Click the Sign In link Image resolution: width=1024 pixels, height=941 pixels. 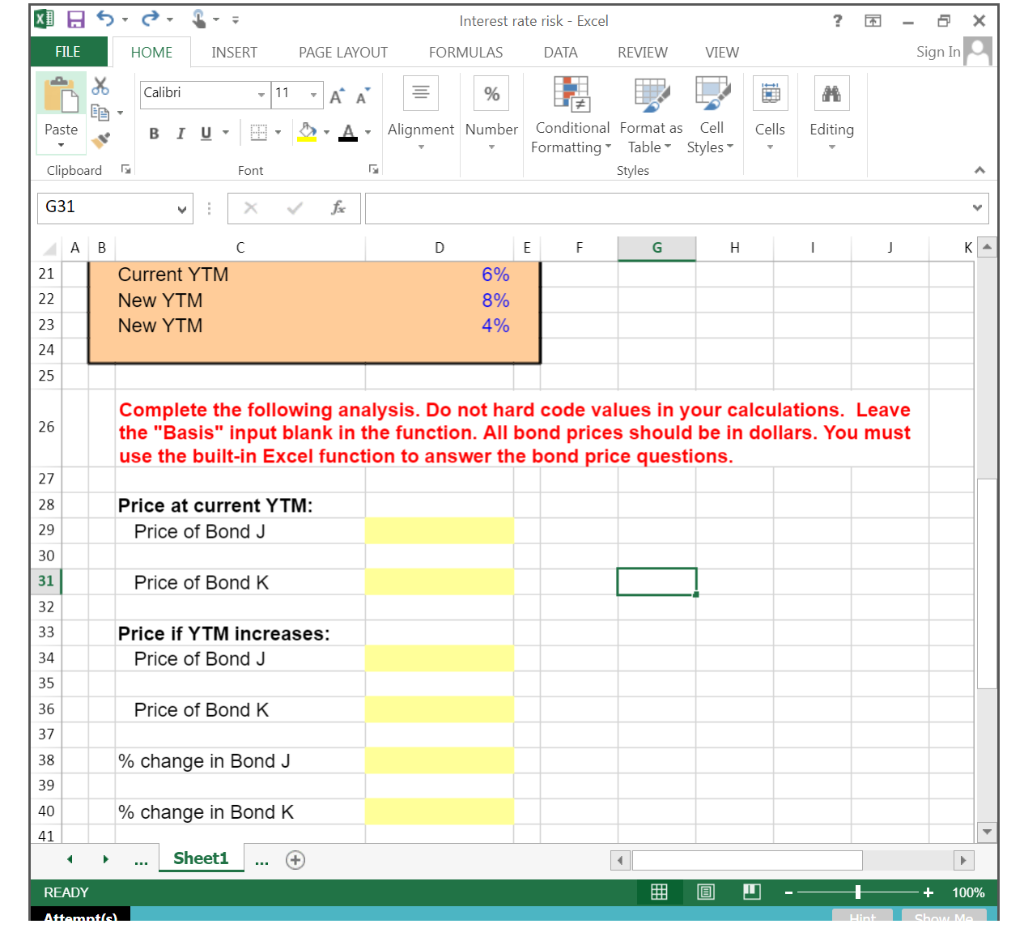pyautogui.click(x=937, y=51)
